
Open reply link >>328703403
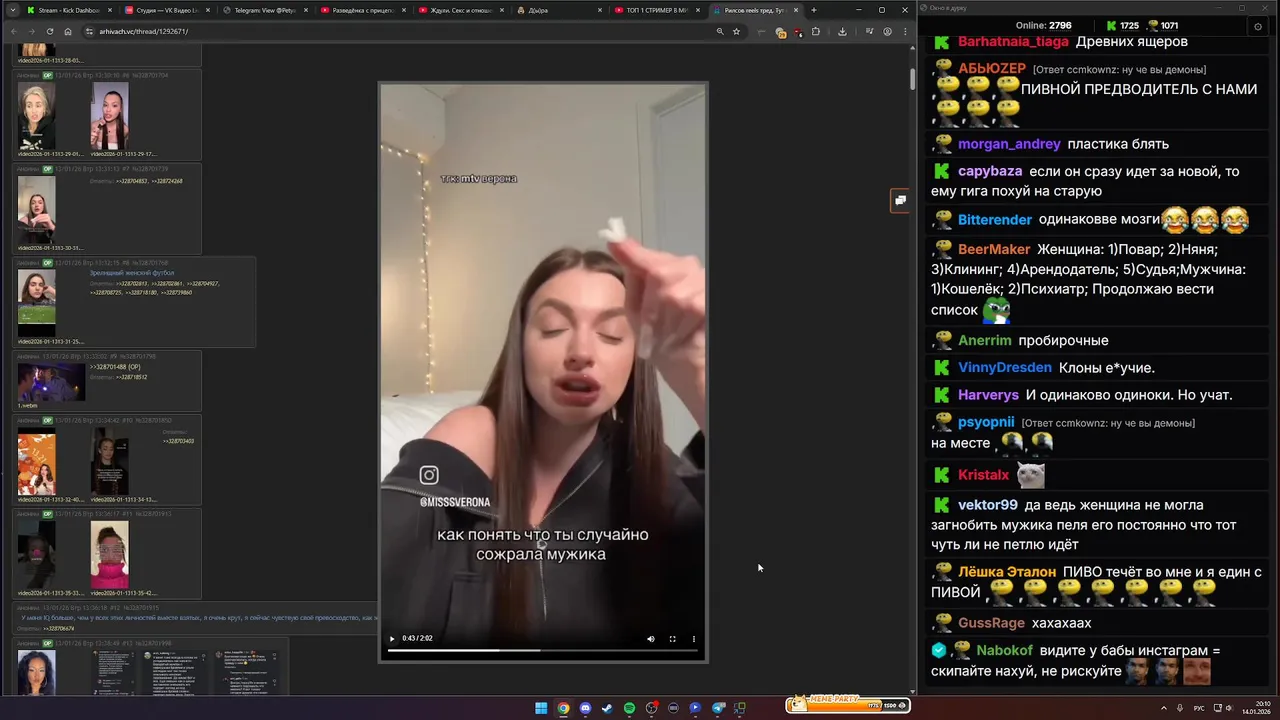click(179, 441)
